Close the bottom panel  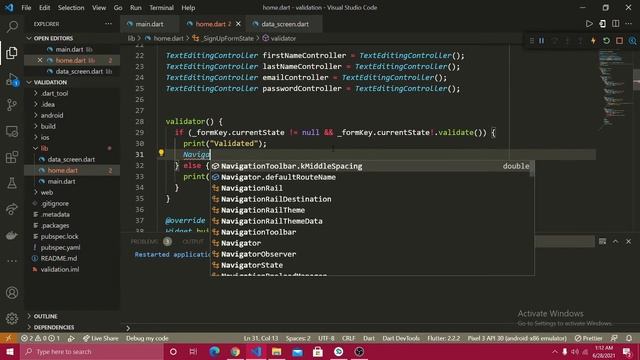(629, 242)
